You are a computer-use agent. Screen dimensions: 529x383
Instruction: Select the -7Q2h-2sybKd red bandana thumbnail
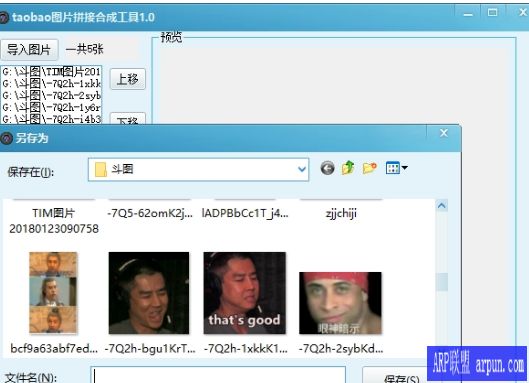340,303
